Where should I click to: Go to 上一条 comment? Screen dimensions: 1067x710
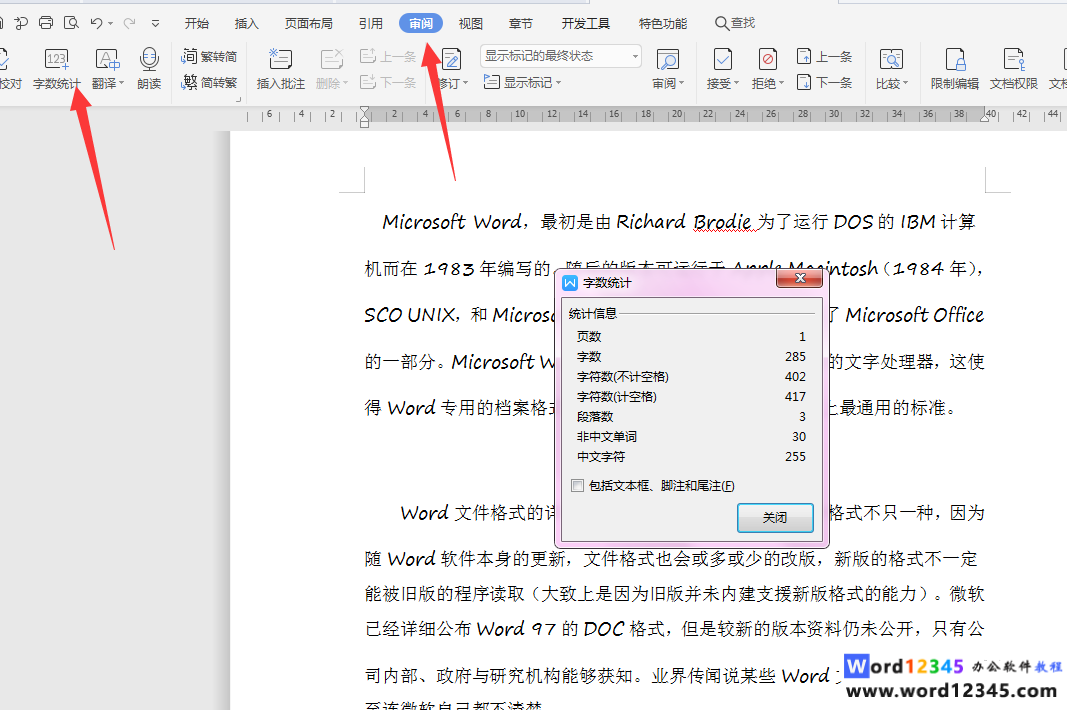click(x=388, y=57)
